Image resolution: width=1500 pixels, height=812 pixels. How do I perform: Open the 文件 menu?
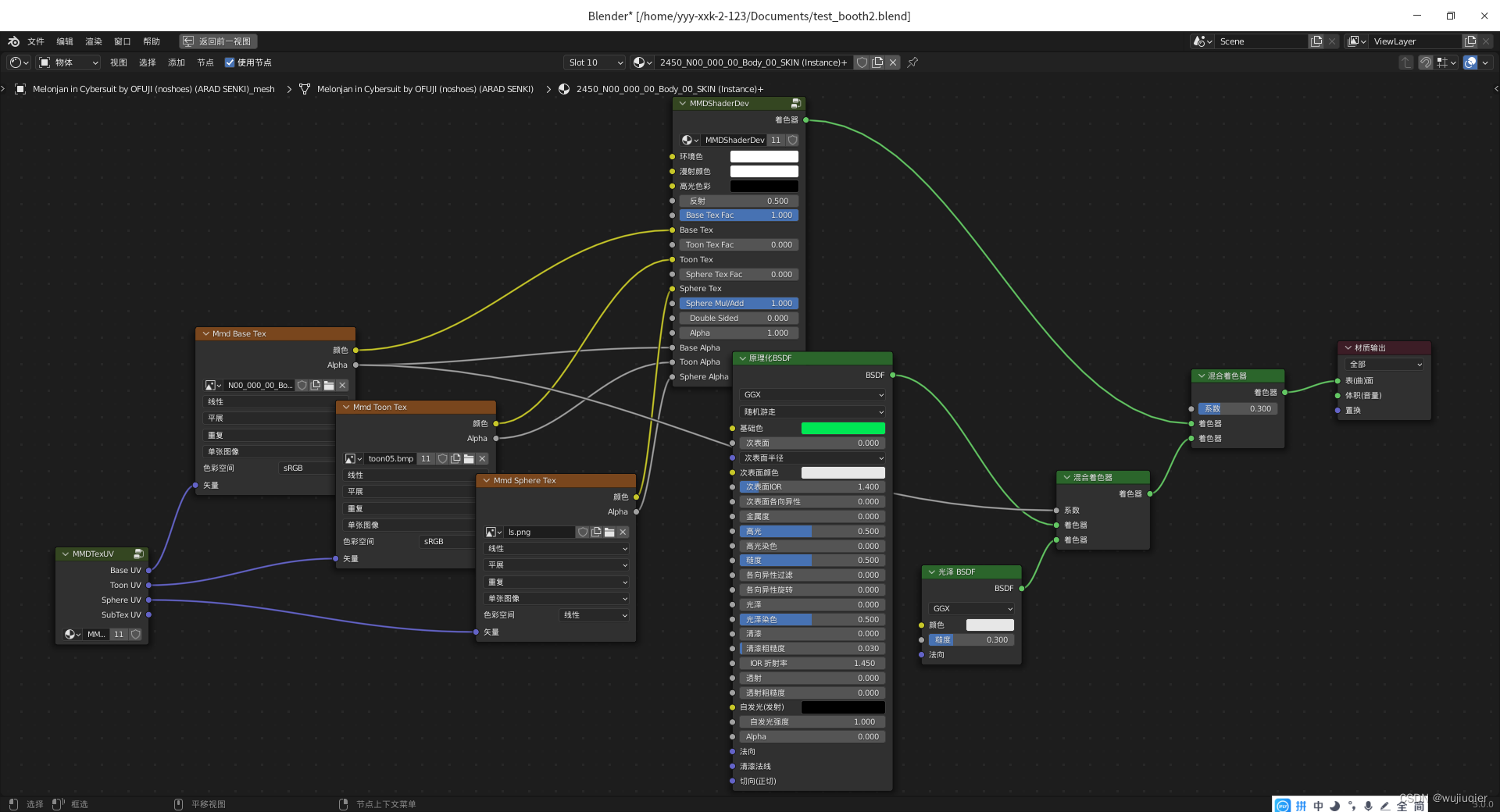click(36, 41)
